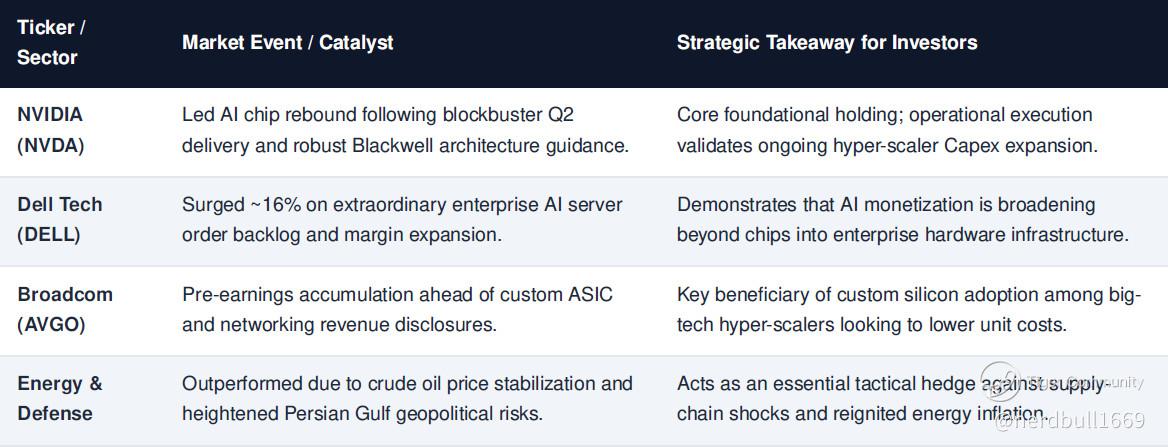Image resolution: width=1168 pixels, height=447 pixels.
Task: Click the Broadcom (AVGO) ticker cell
Action: (65, 309)
